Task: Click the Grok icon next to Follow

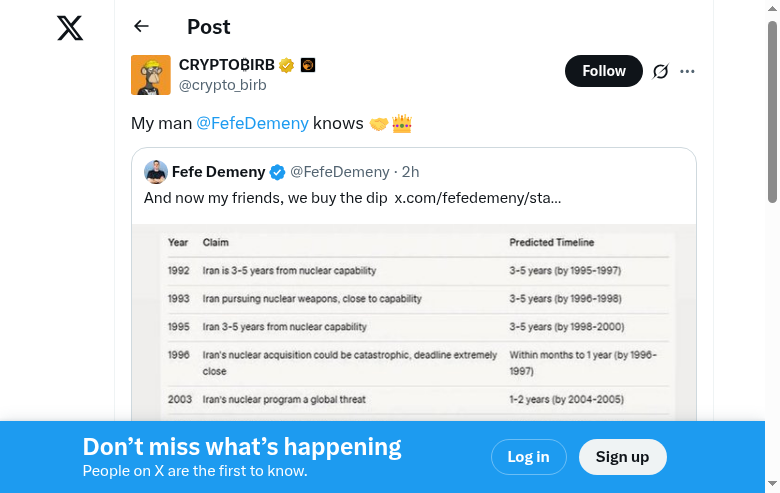Action: 660,71
